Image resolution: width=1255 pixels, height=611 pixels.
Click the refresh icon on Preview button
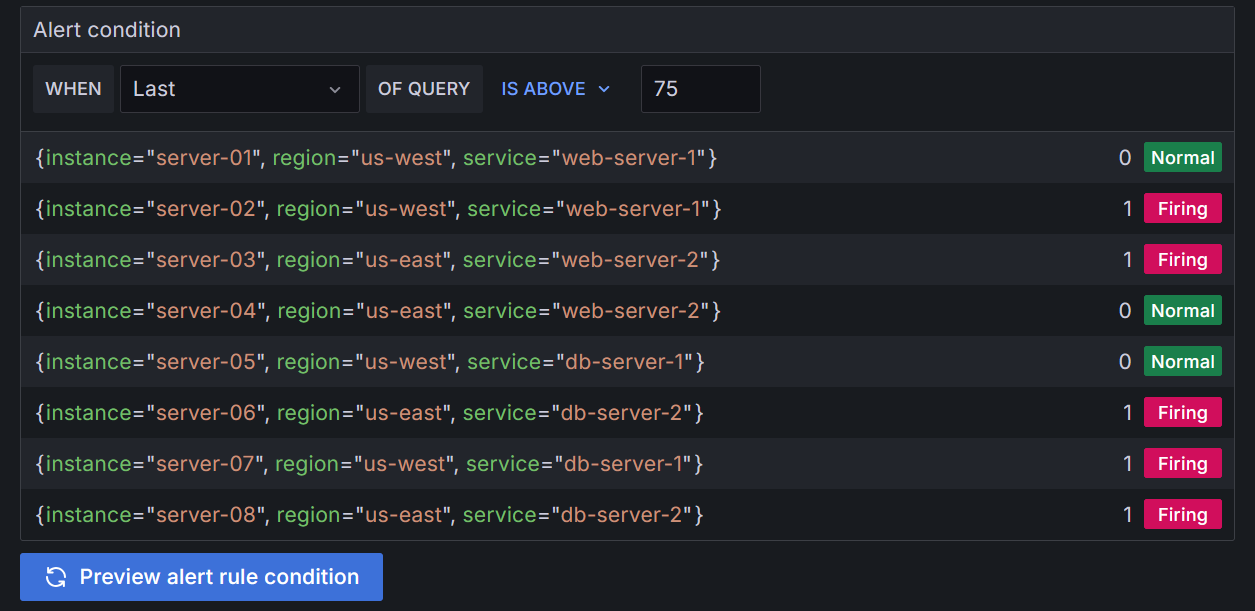(56, 577)
